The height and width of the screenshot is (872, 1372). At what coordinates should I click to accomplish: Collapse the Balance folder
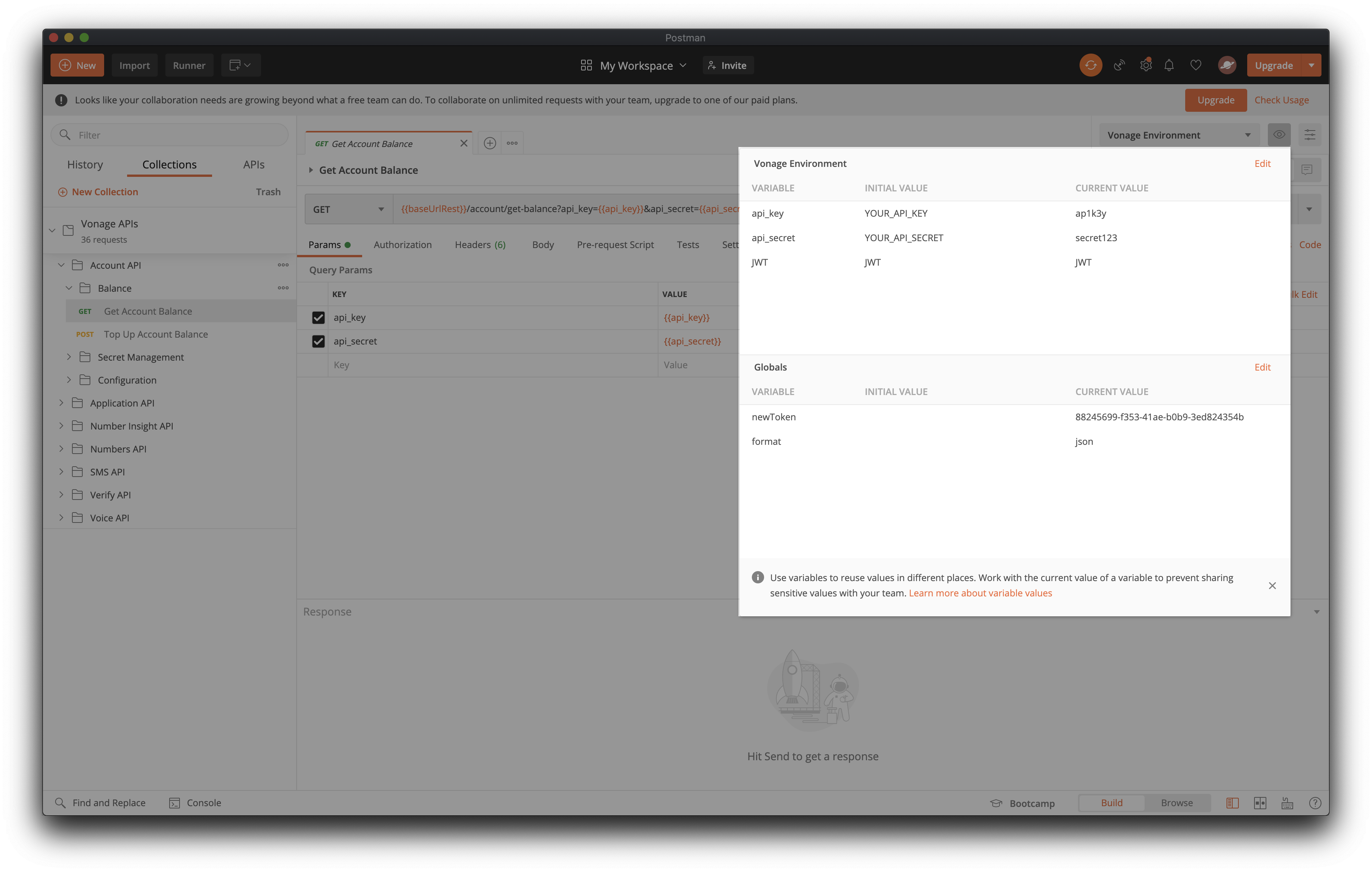(69, 287)
